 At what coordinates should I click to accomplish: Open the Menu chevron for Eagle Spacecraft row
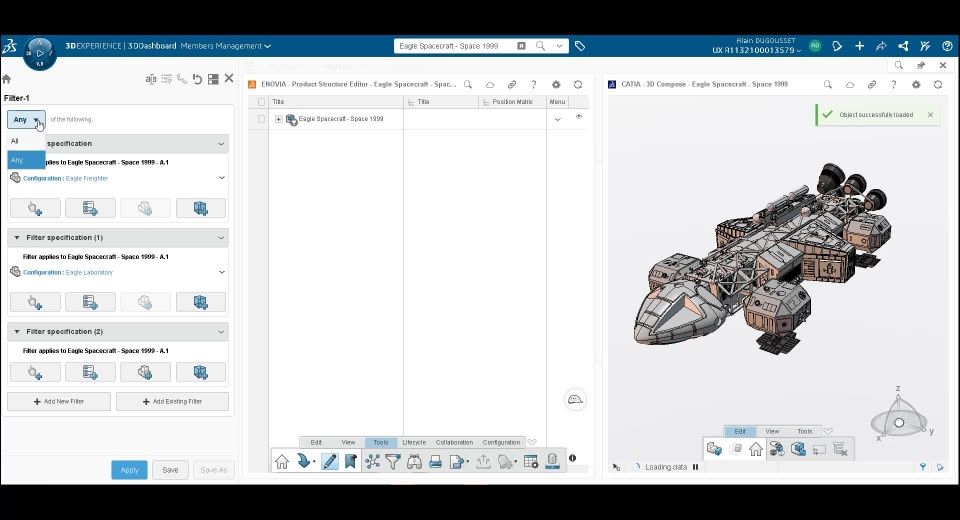point(558,119)
